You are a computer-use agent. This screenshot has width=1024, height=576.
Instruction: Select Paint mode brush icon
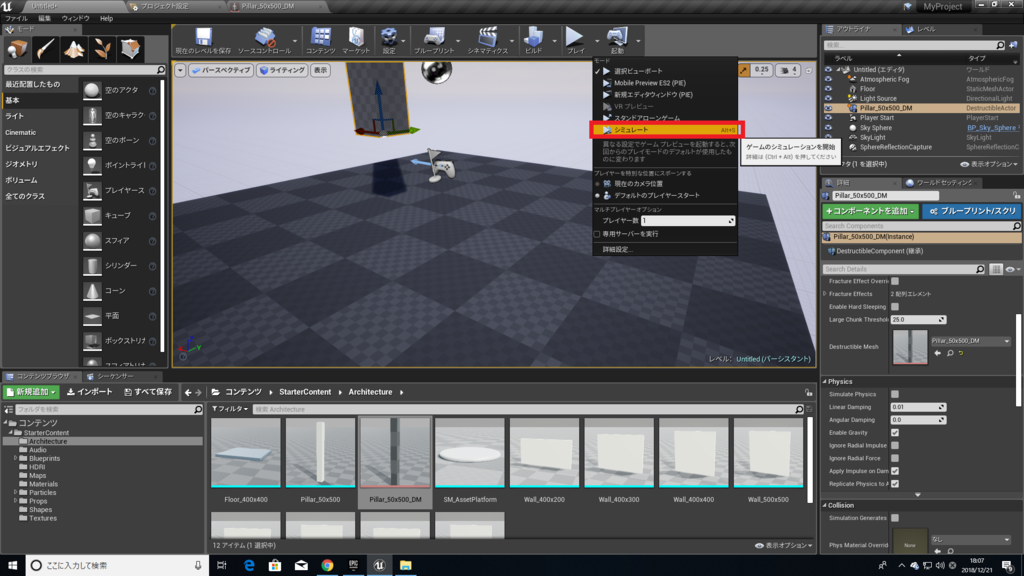coord(45,48)
